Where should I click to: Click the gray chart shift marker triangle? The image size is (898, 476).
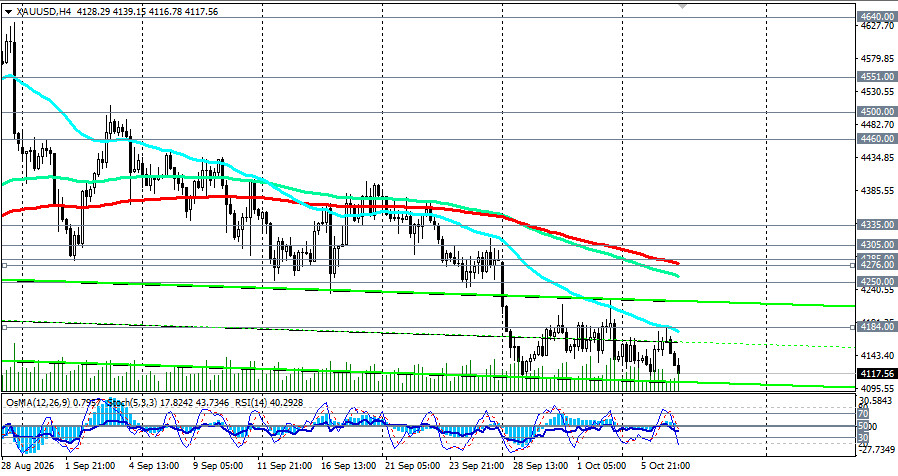coord(682,6)
